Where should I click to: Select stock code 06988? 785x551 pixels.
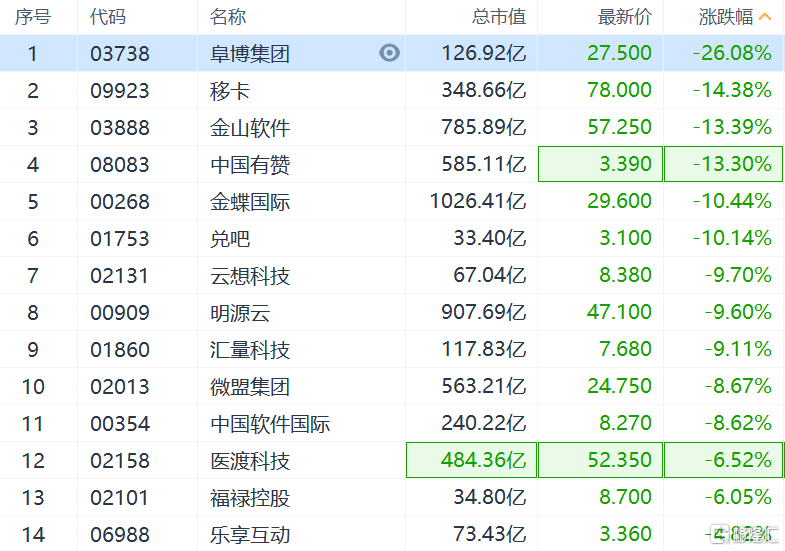coord(120,535)
